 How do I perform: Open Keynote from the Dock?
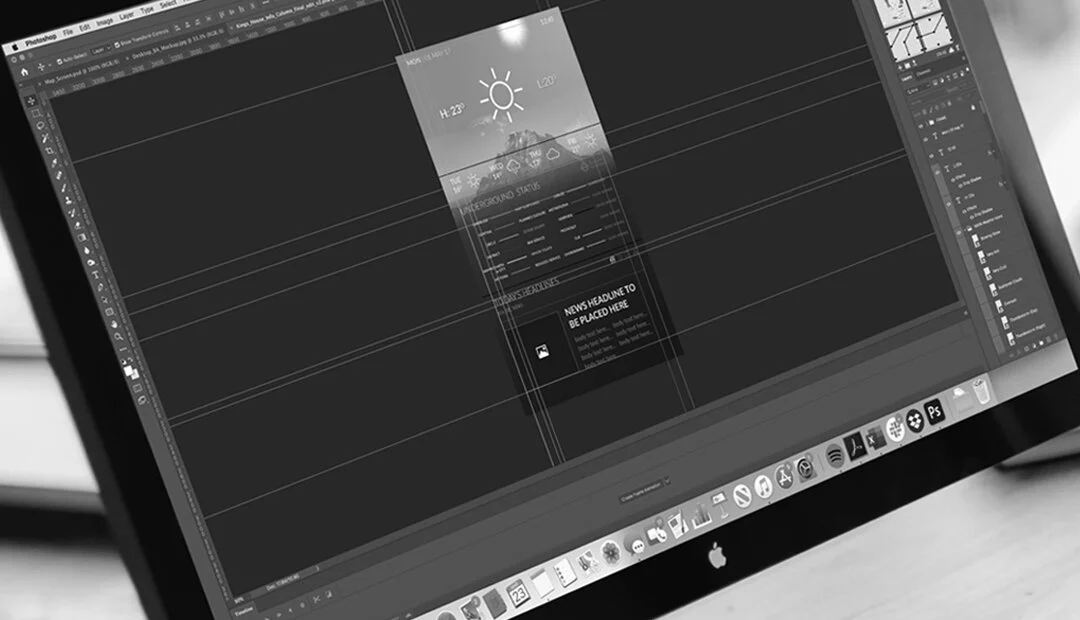point(720,505)
